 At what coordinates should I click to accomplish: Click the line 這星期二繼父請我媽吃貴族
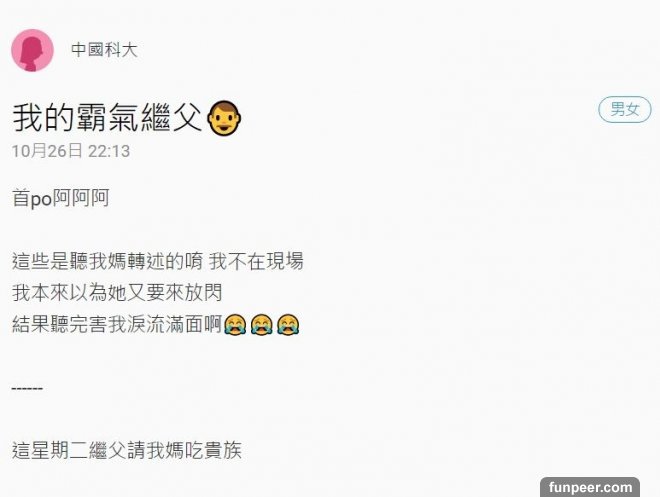(127, 450)
